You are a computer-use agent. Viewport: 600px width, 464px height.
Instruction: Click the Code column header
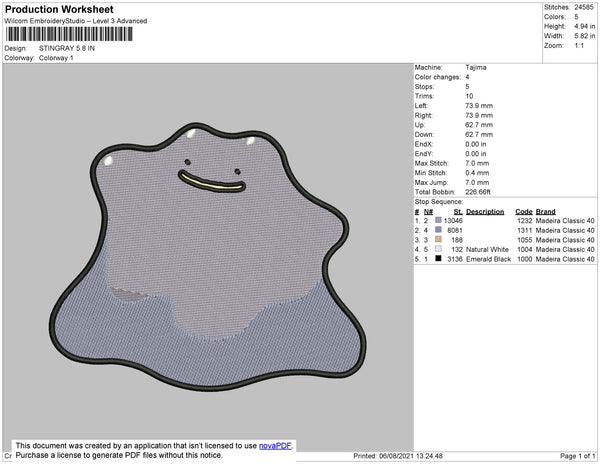coord(523,212)
